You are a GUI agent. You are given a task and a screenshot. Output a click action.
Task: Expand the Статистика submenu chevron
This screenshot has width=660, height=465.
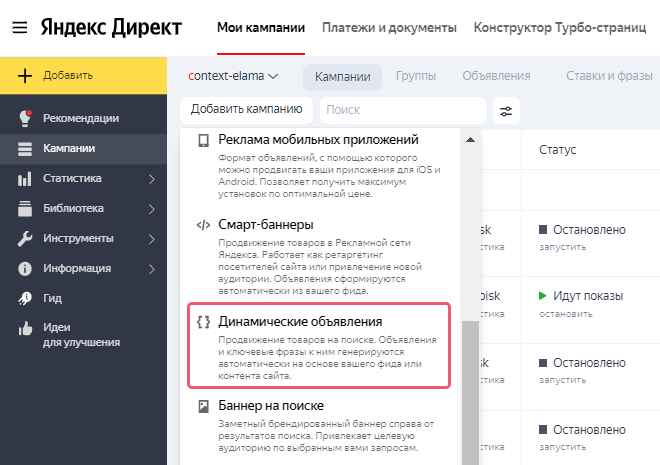[152, 179]
